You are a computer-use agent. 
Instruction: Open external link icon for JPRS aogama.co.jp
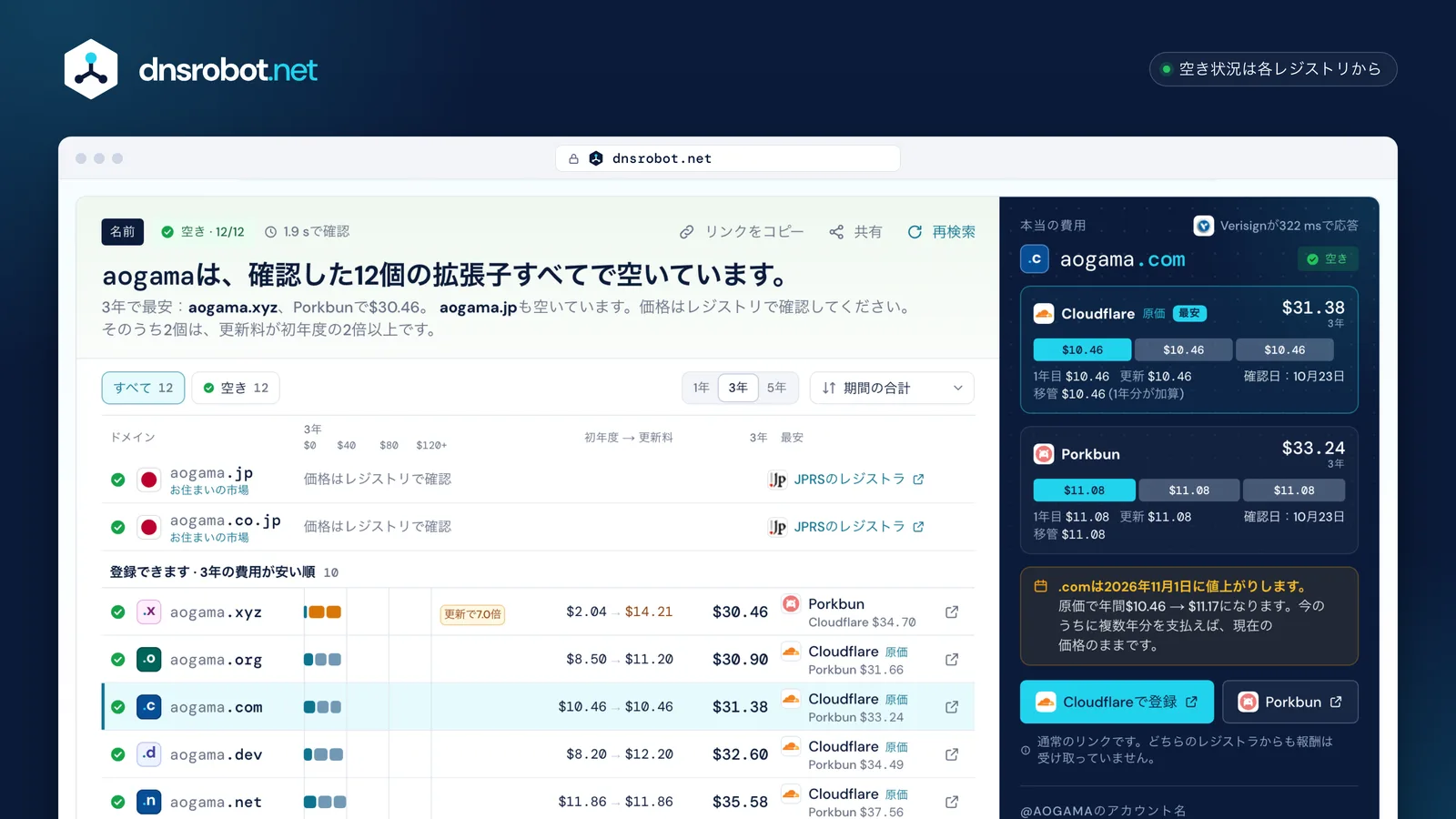pyautogui.click(x=918, y=526)
